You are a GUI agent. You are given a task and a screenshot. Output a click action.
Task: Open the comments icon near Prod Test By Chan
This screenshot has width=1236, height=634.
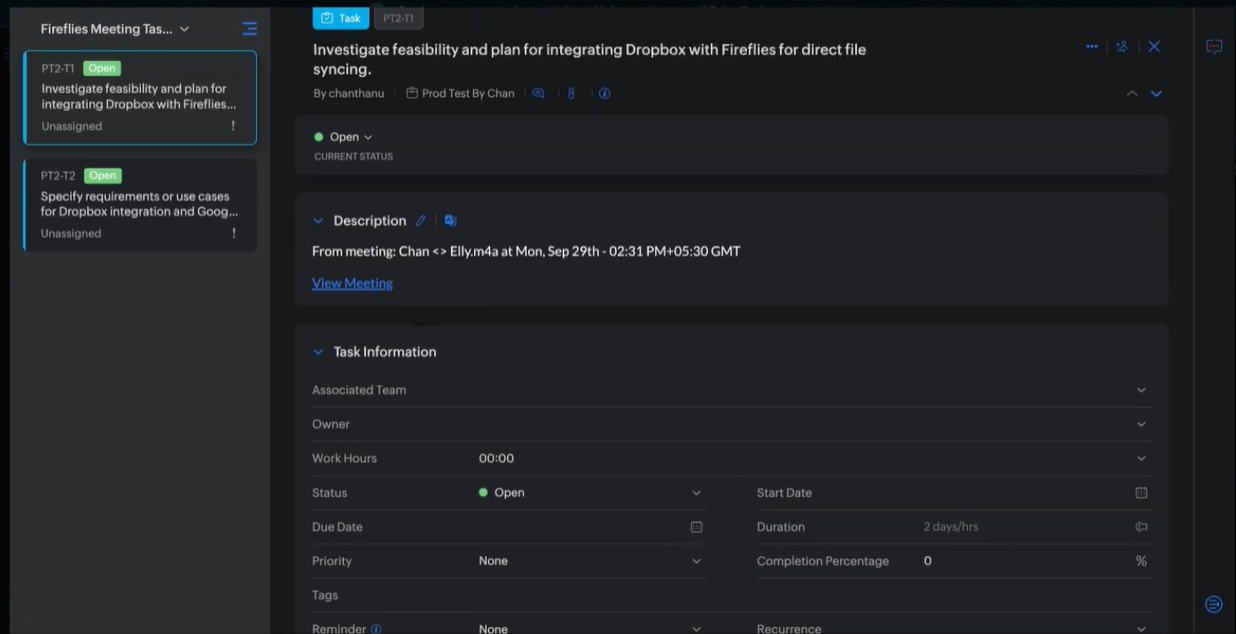pos(538,94)
